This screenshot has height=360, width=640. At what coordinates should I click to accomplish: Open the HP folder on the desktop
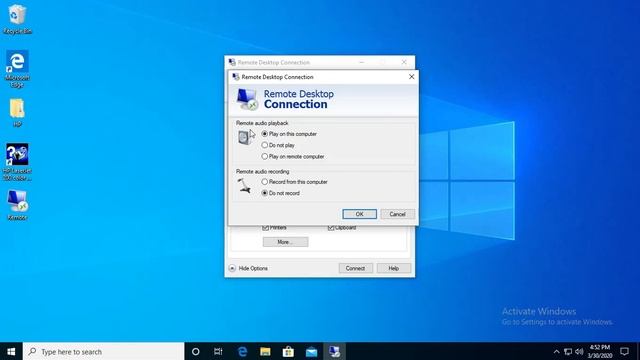17,113
